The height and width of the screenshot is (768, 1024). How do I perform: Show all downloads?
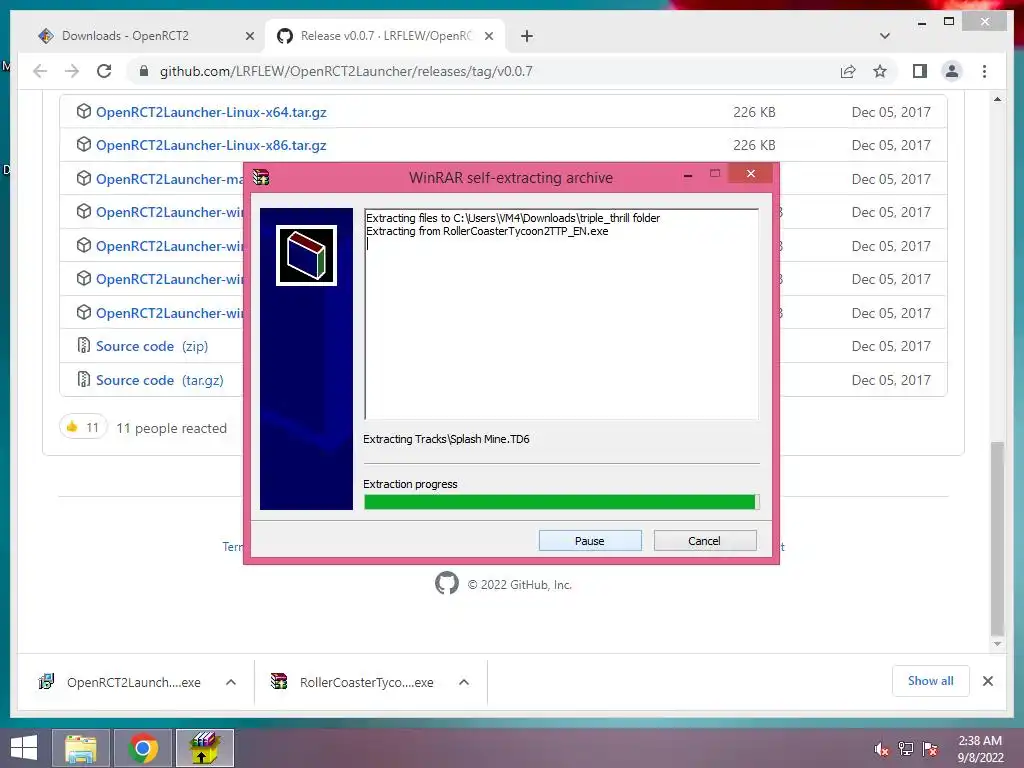click(x=931, y=681)
